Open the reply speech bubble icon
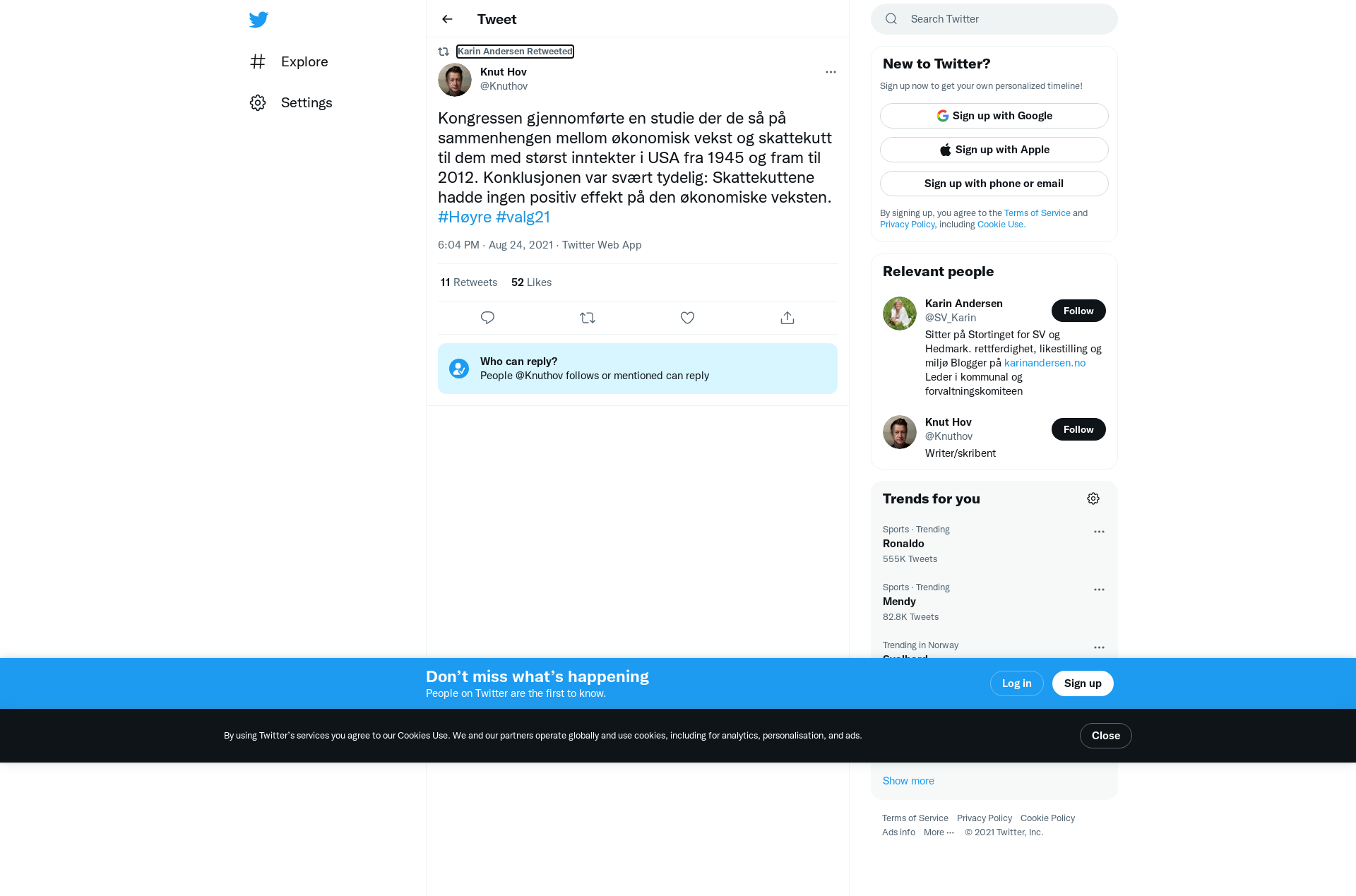1356x896 pixels. (487, 318)
